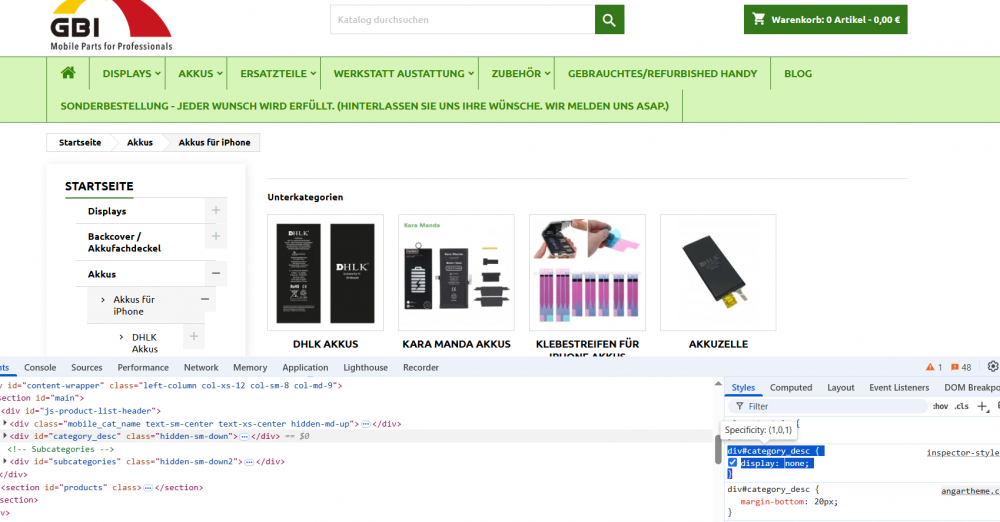Switch to the Network tab

(201, 367)
